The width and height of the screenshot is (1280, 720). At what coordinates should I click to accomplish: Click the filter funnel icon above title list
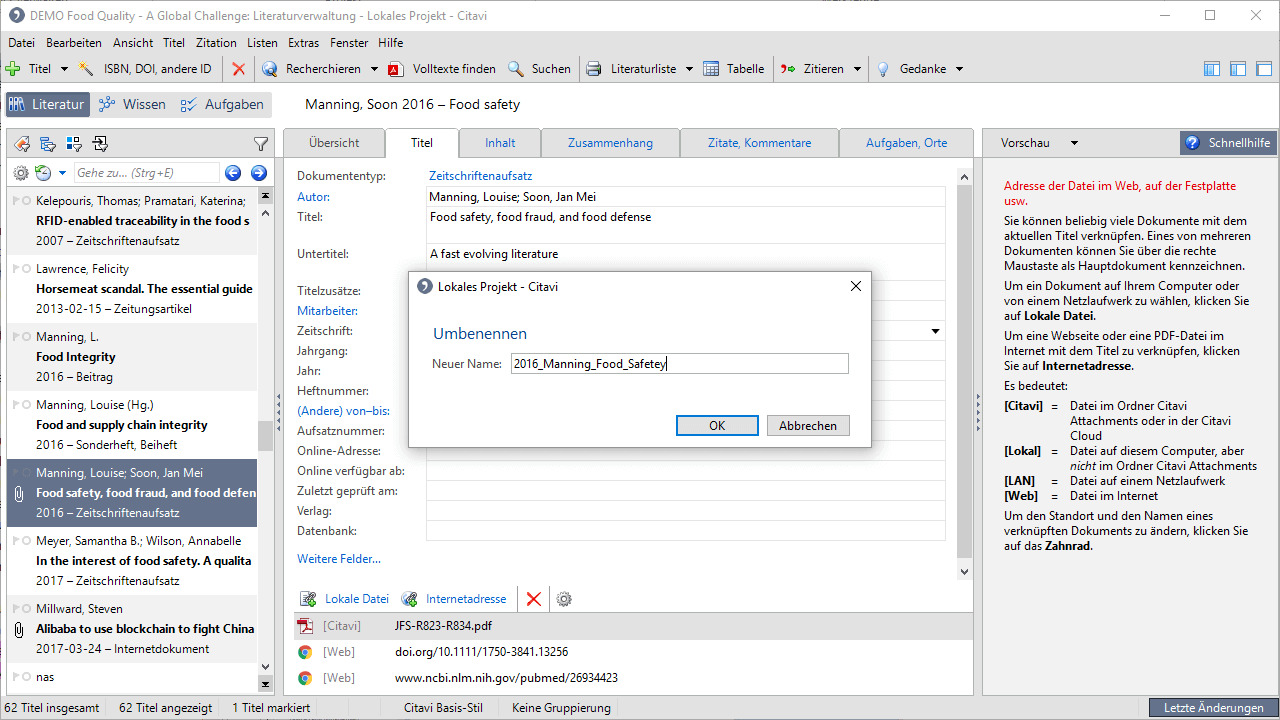coord(261,144)
